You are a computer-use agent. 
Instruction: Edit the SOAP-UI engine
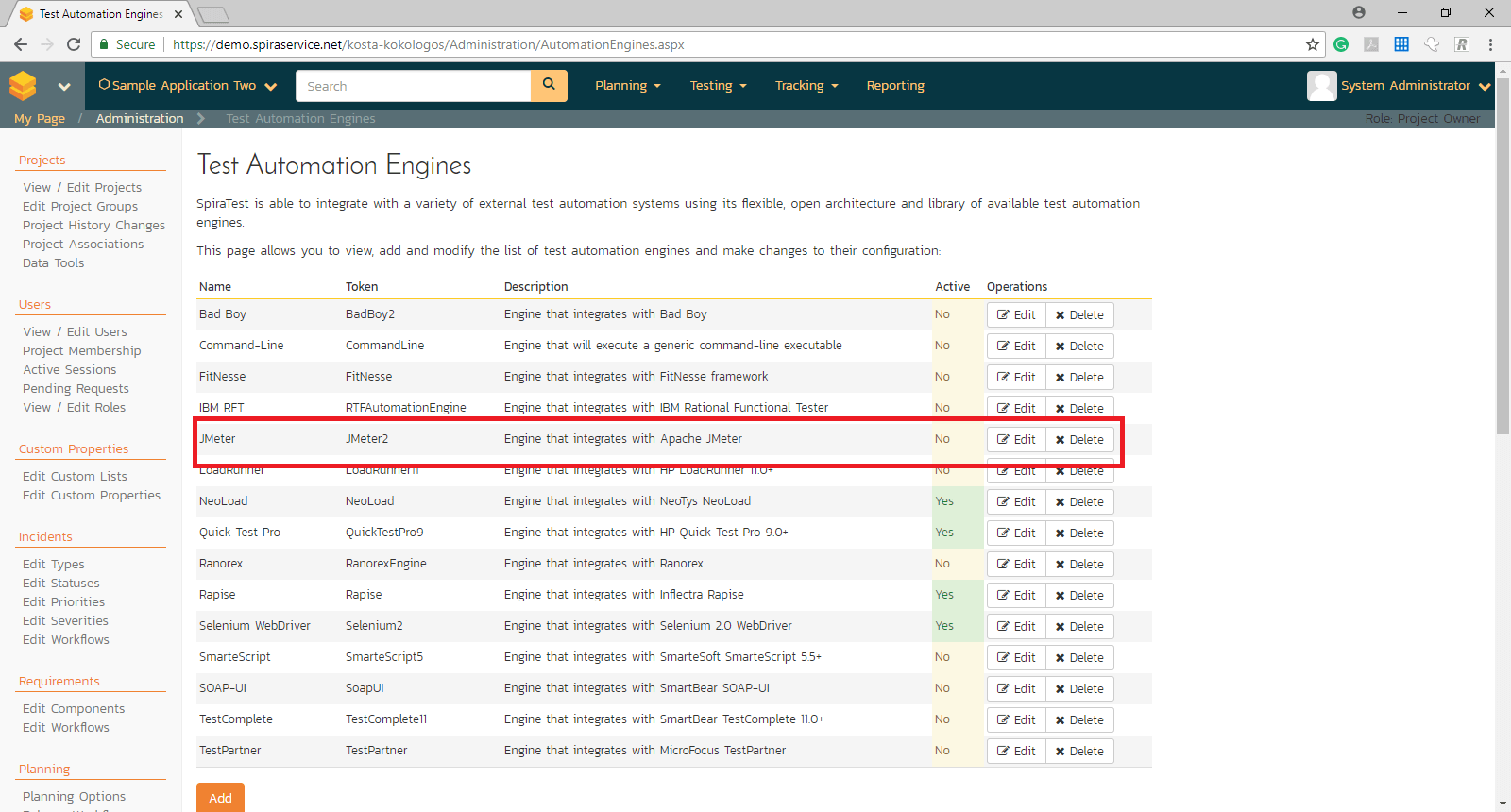[1016, 689]
